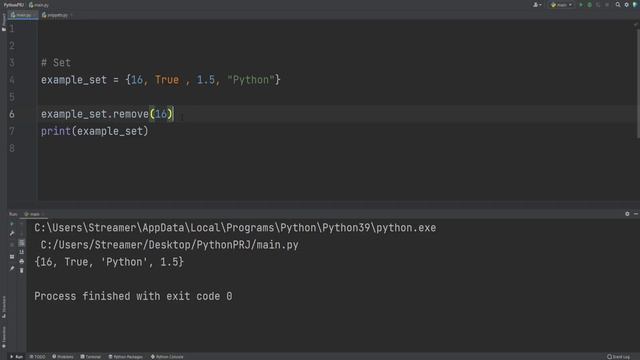
Task: Open the Python Packages tool window
Action: (x=126, y=357)
